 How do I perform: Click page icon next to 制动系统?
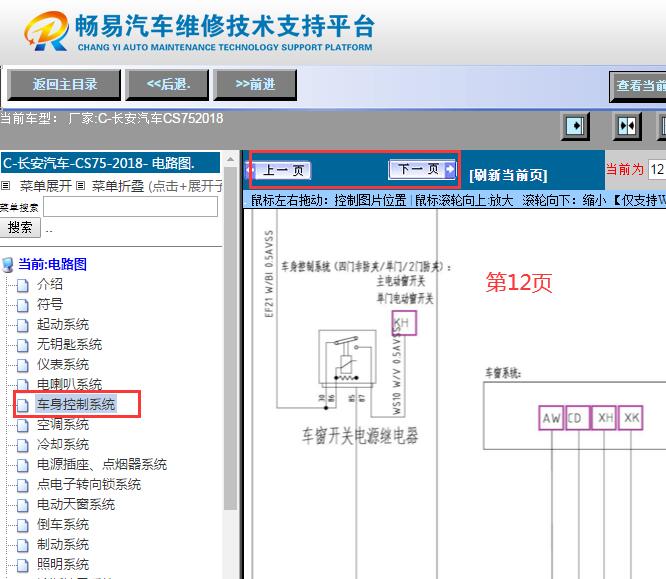click(23, 545)
